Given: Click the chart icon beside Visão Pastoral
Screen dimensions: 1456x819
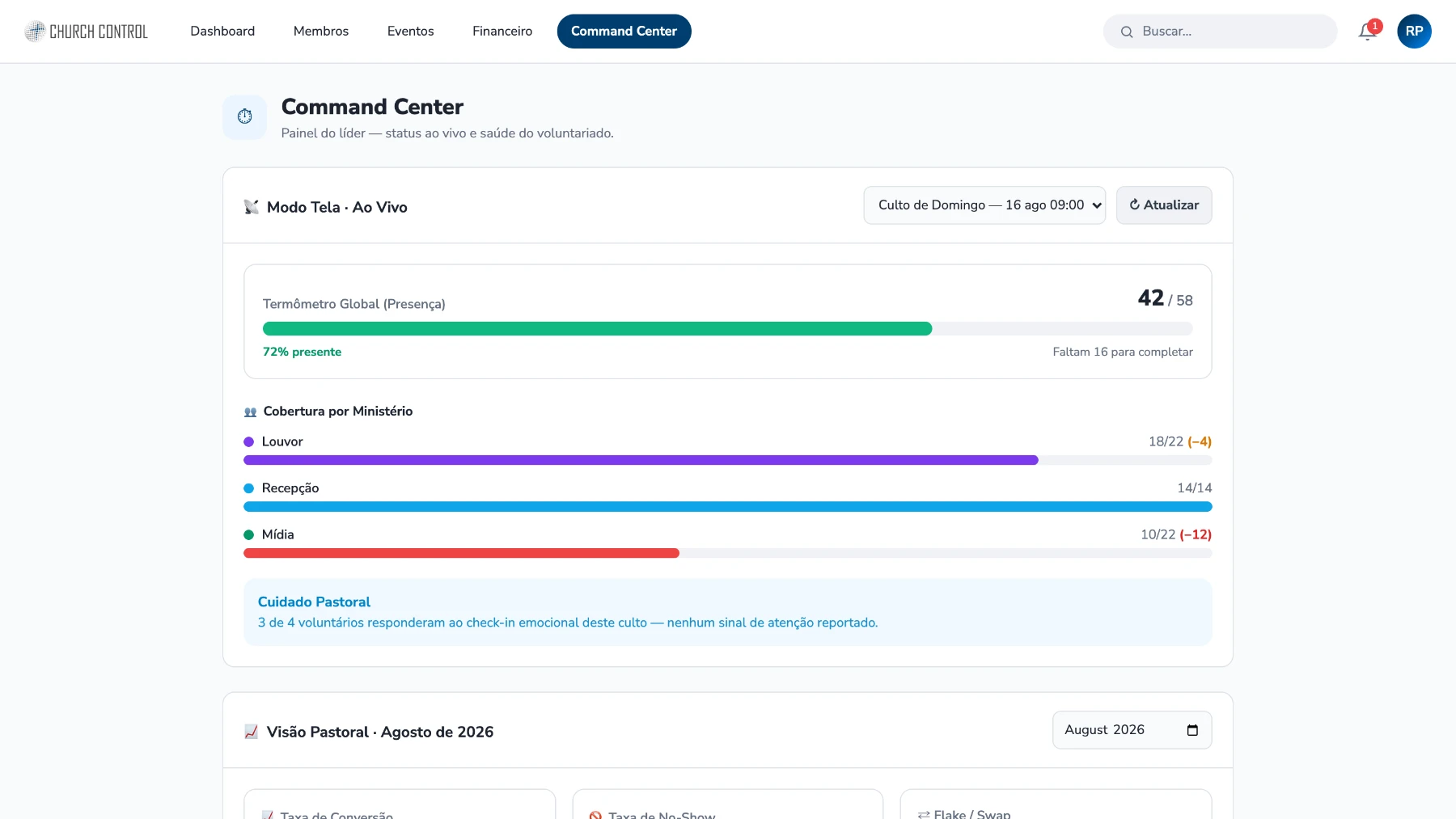Looking at the screenshot, I should coord(252,732).
